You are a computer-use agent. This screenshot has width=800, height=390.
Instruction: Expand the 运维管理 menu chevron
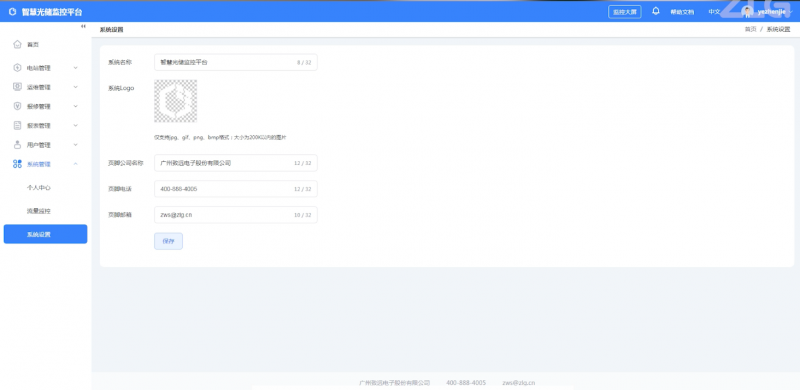pos(76,87)
